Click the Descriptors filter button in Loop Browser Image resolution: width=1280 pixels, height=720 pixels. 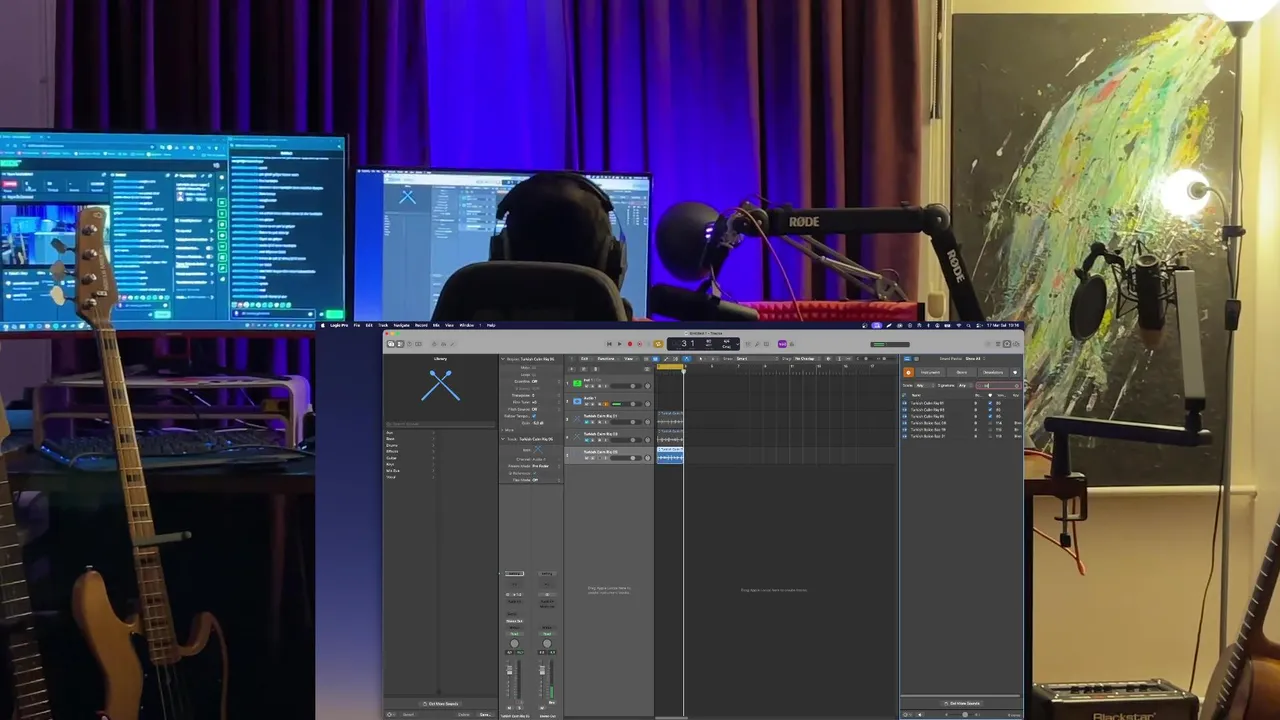993,372
